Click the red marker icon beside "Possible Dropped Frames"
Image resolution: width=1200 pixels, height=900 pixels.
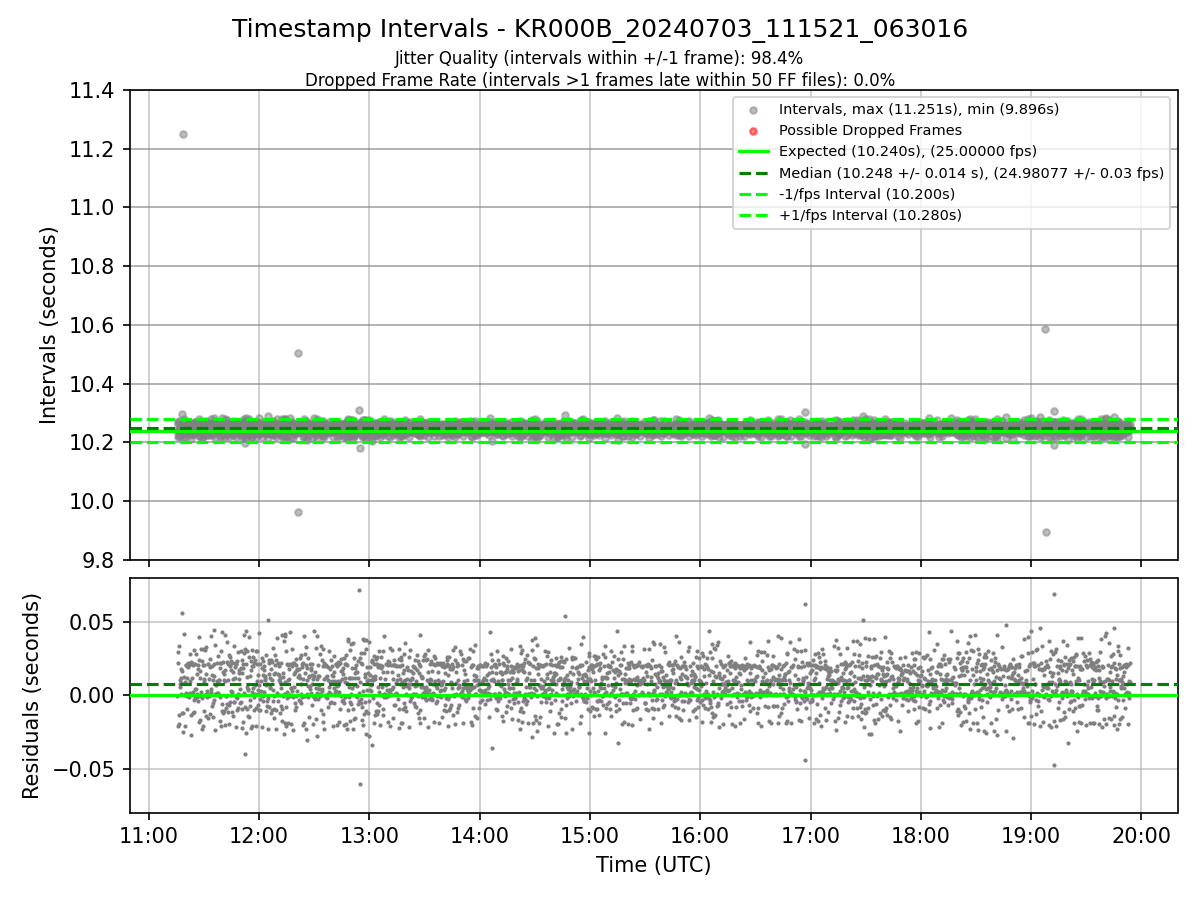coord(754,131)
